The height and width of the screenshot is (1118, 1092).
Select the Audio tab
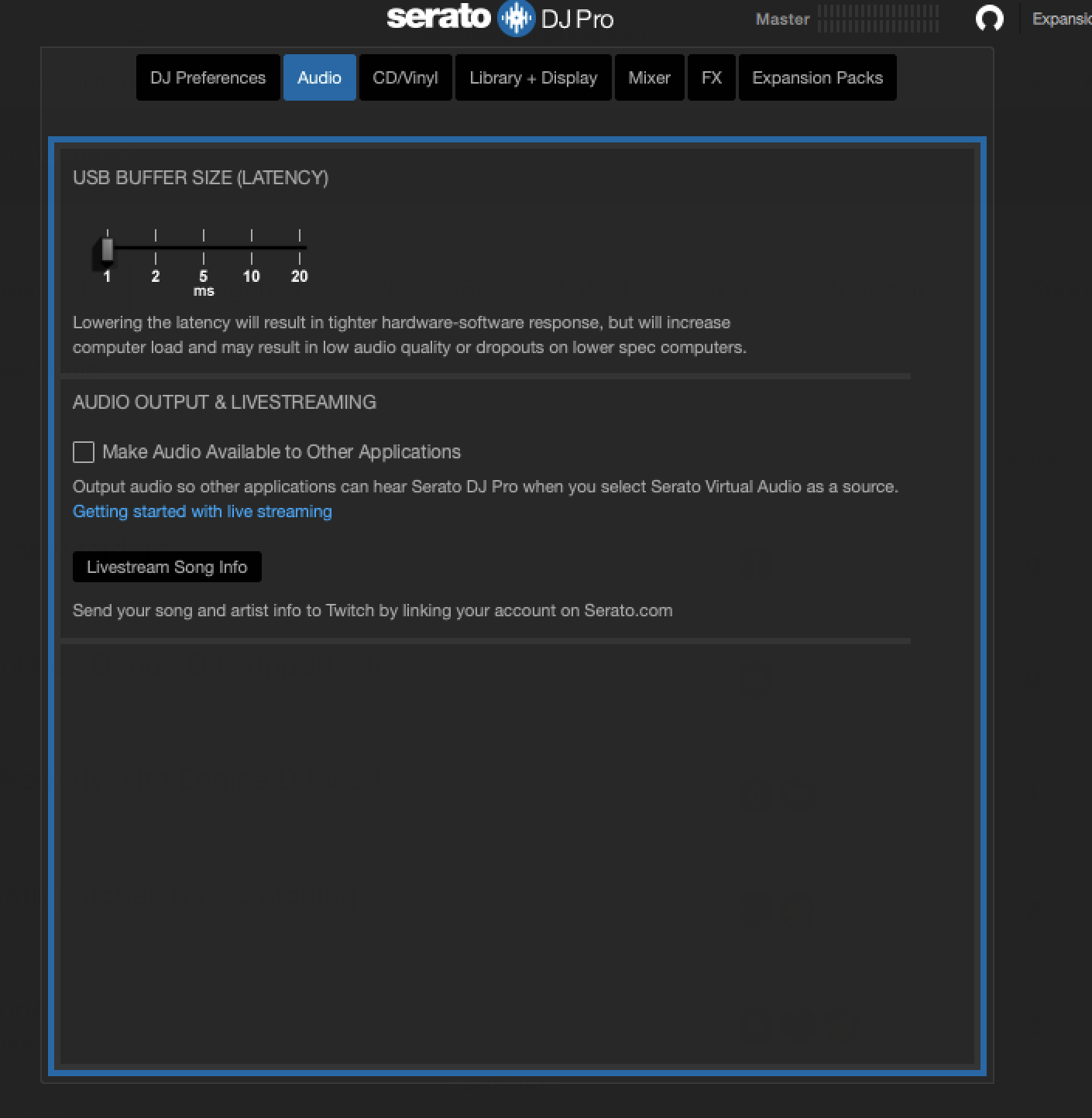click(319, 77)
